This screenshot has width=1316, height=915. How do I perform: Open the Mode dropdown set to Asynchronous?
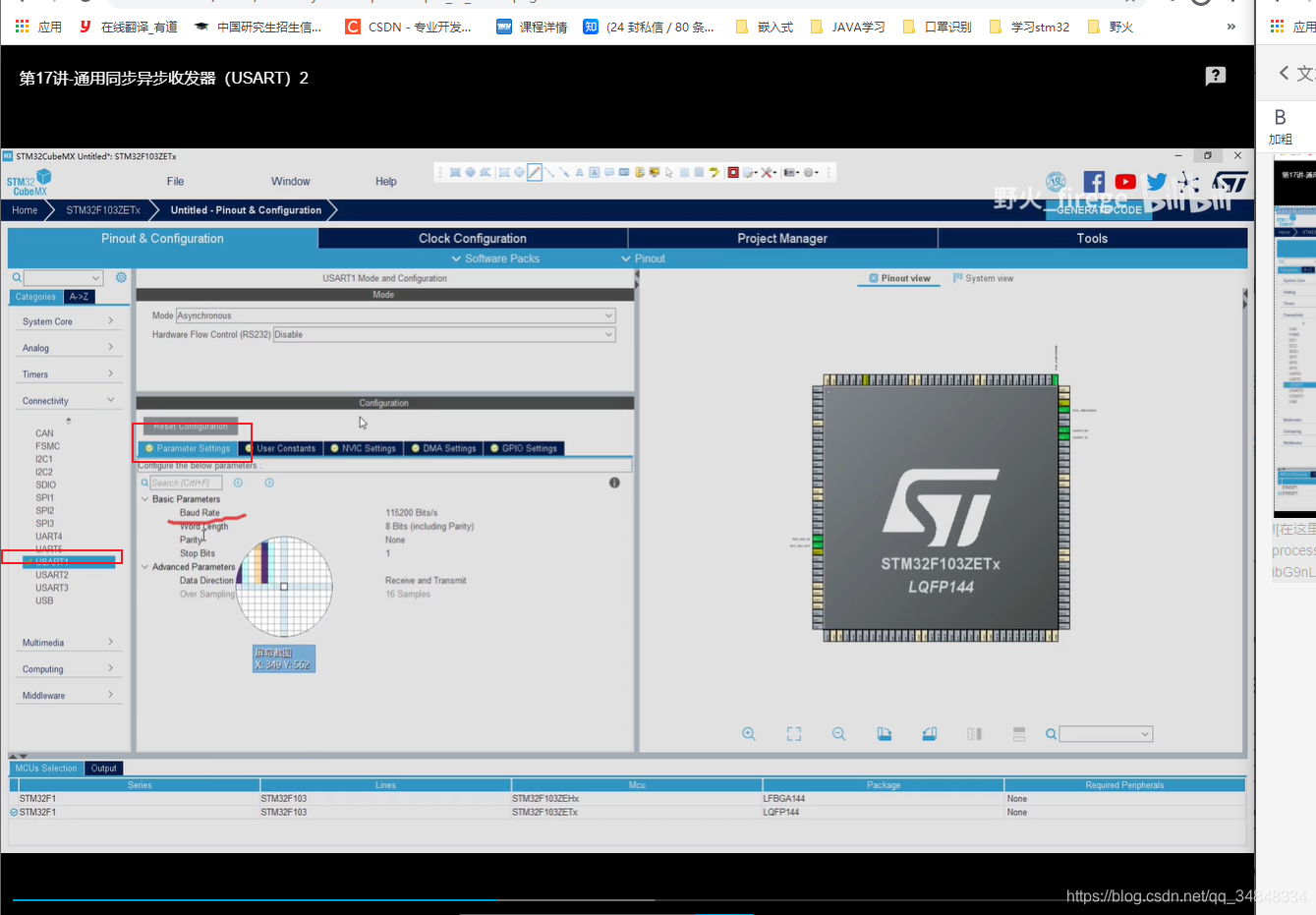[x=396, y=315]
